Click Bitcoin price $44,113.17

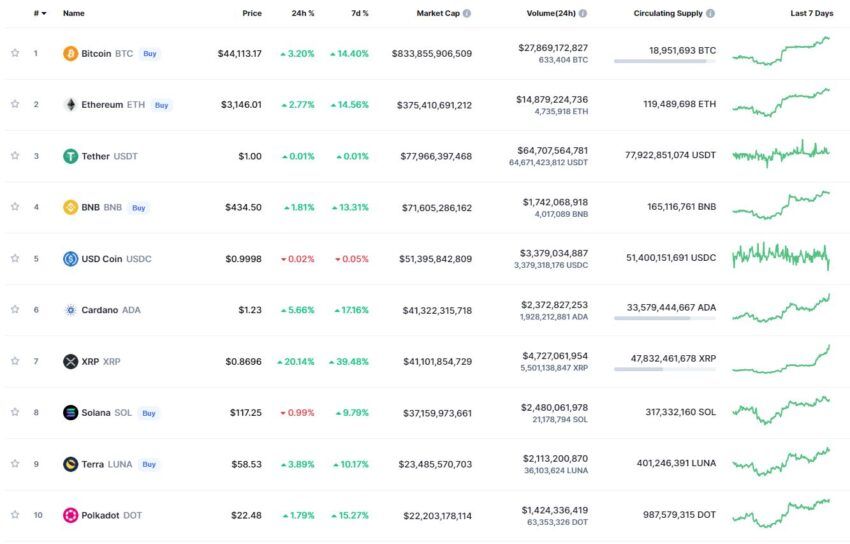pyautogui.click(x=240, y=54)
